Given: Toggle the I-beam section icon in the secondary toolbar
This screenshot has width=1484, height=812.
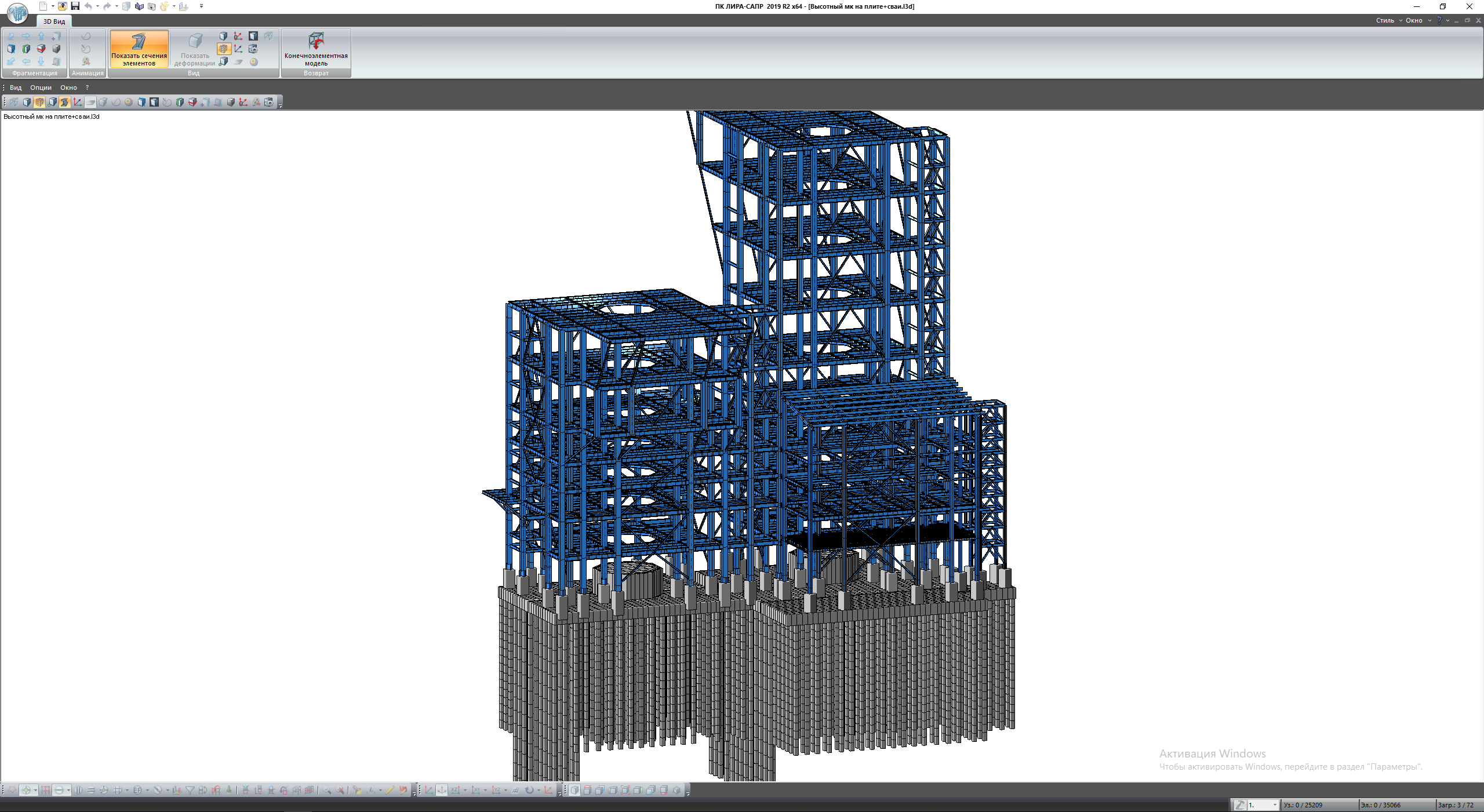Looking at the screenshot, I should click(x=65, y=102).
